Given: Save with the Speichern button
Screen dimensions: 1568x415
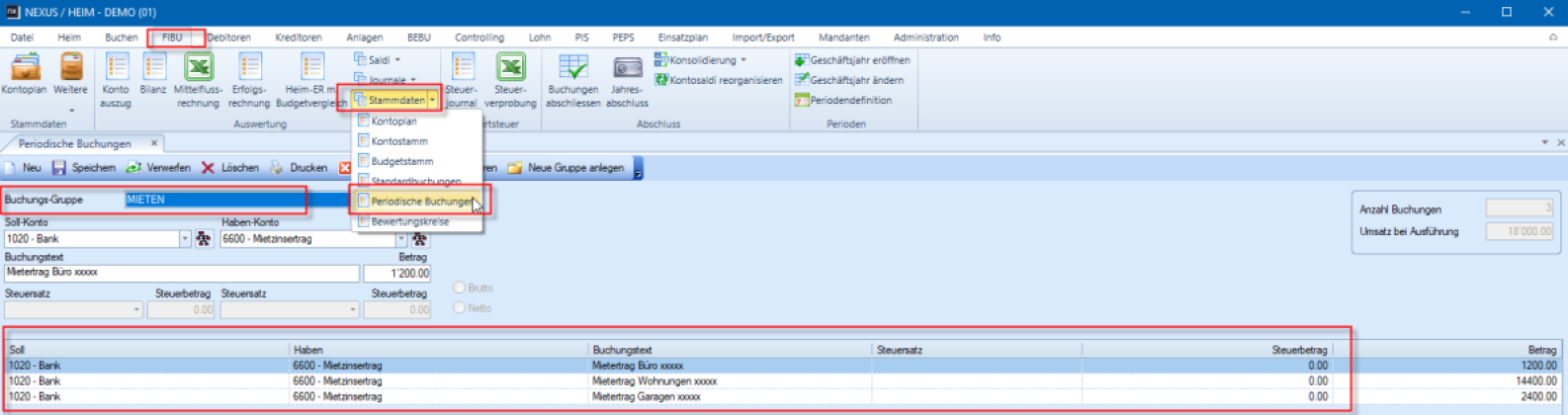Looking at the screenshot, I should pos(84,168).
